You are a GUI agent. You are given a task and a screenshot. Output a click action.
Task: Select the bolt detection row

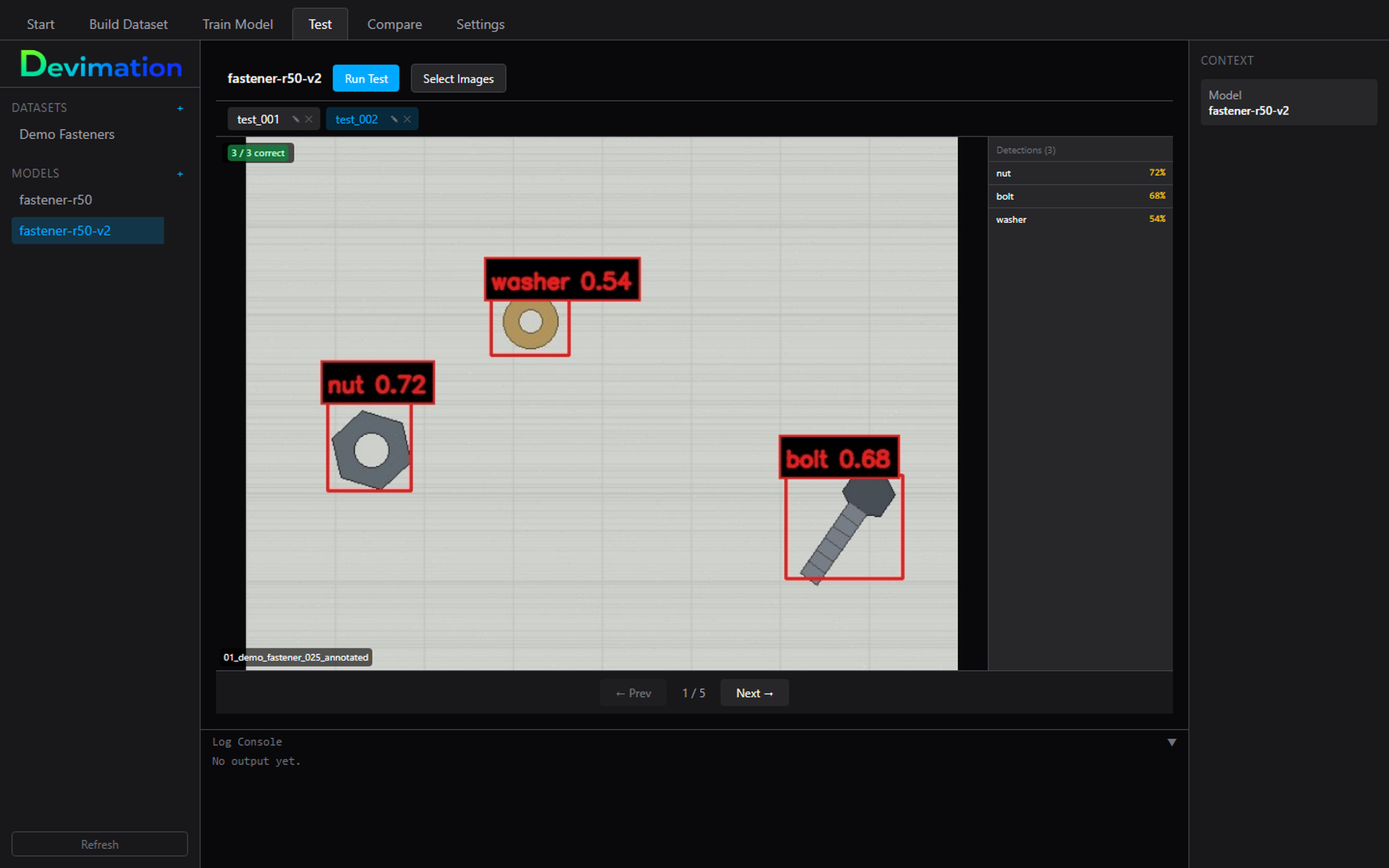1081,196
